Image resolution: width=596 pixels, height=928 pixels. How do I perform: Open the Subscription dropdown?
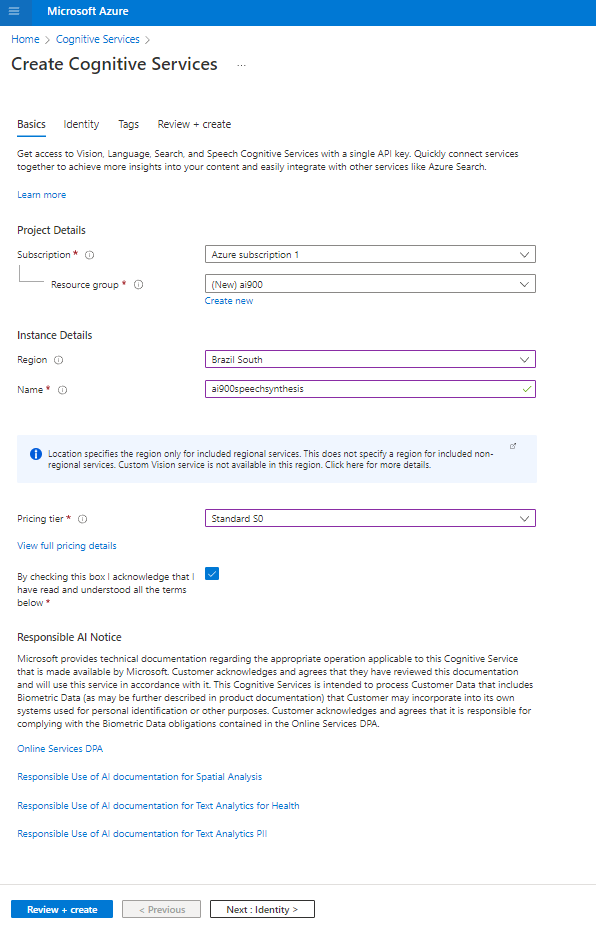[x=526, y=254]
